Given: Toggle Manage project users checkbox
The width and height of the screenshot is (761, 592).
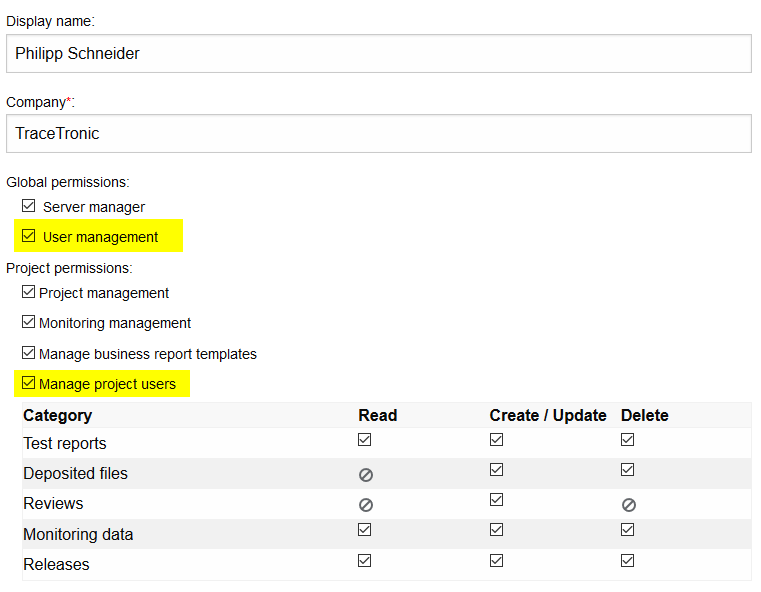Looking at the screenshot, I should pyautogui.click(x=29, y=383).
